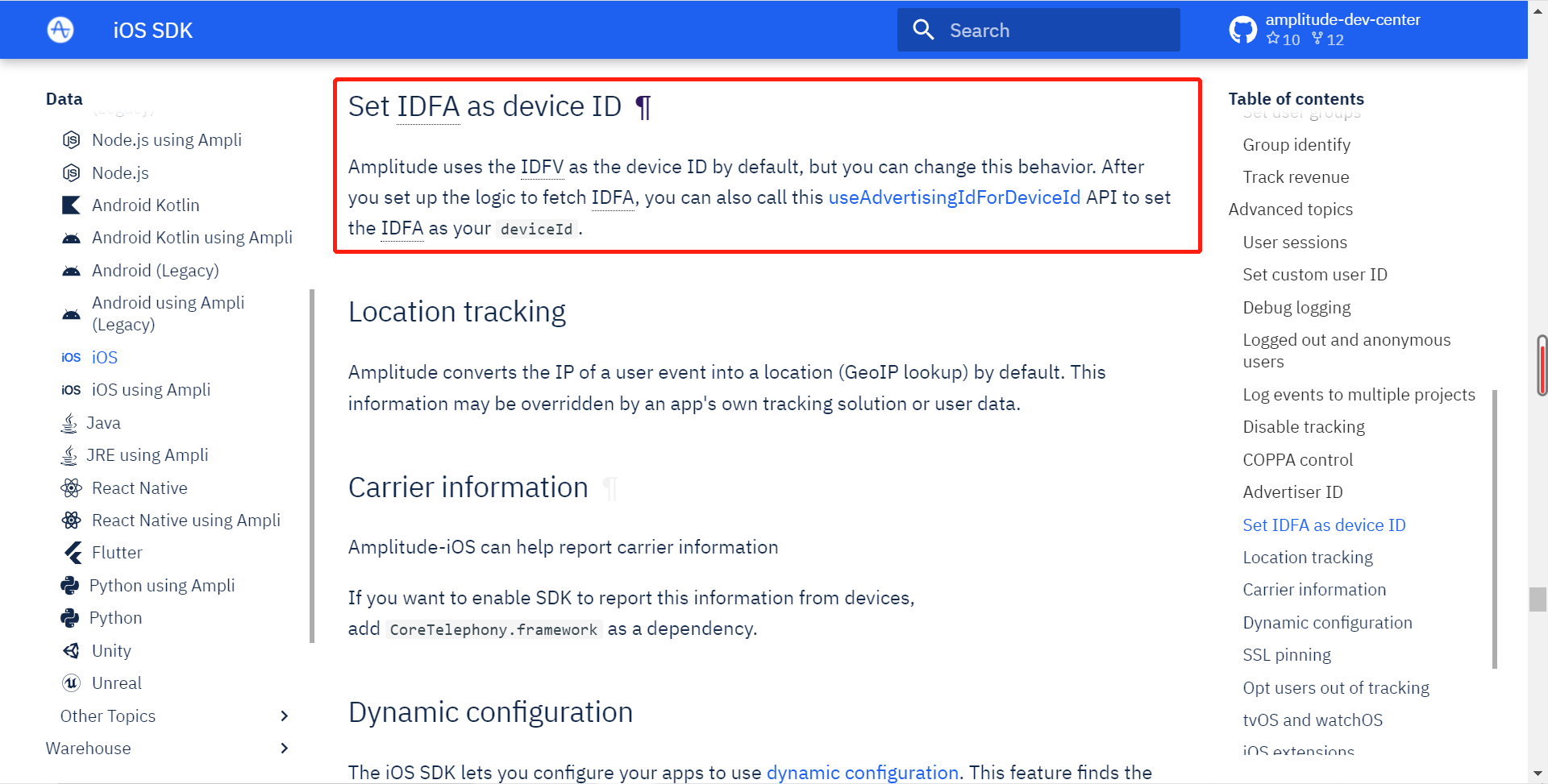Open the Java SDK page

[x=103, y=423]
